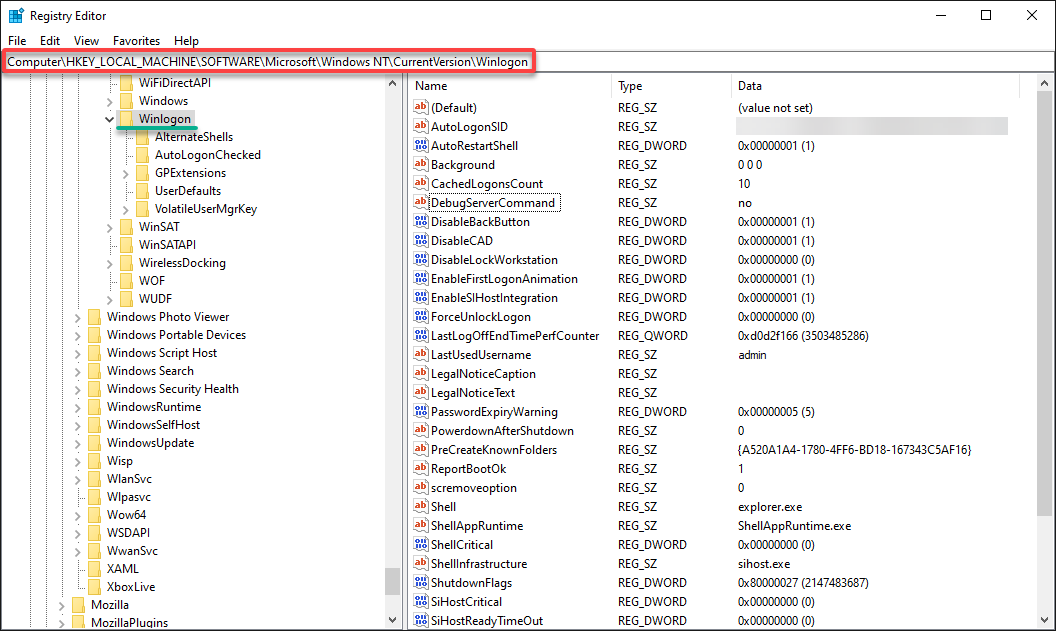Open the File menu

[17, 40]
